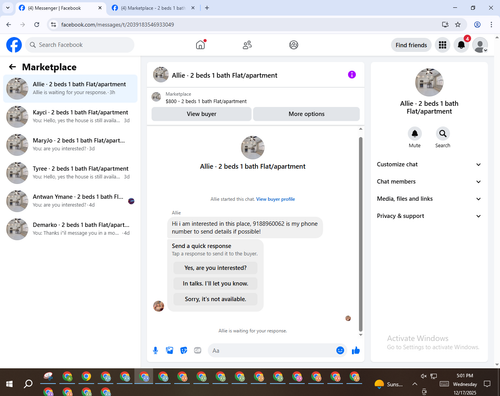The width and height of the screenshot is (500, 396).
Task: Open the Facebook menu grid icon
Action: coord(442,45)
